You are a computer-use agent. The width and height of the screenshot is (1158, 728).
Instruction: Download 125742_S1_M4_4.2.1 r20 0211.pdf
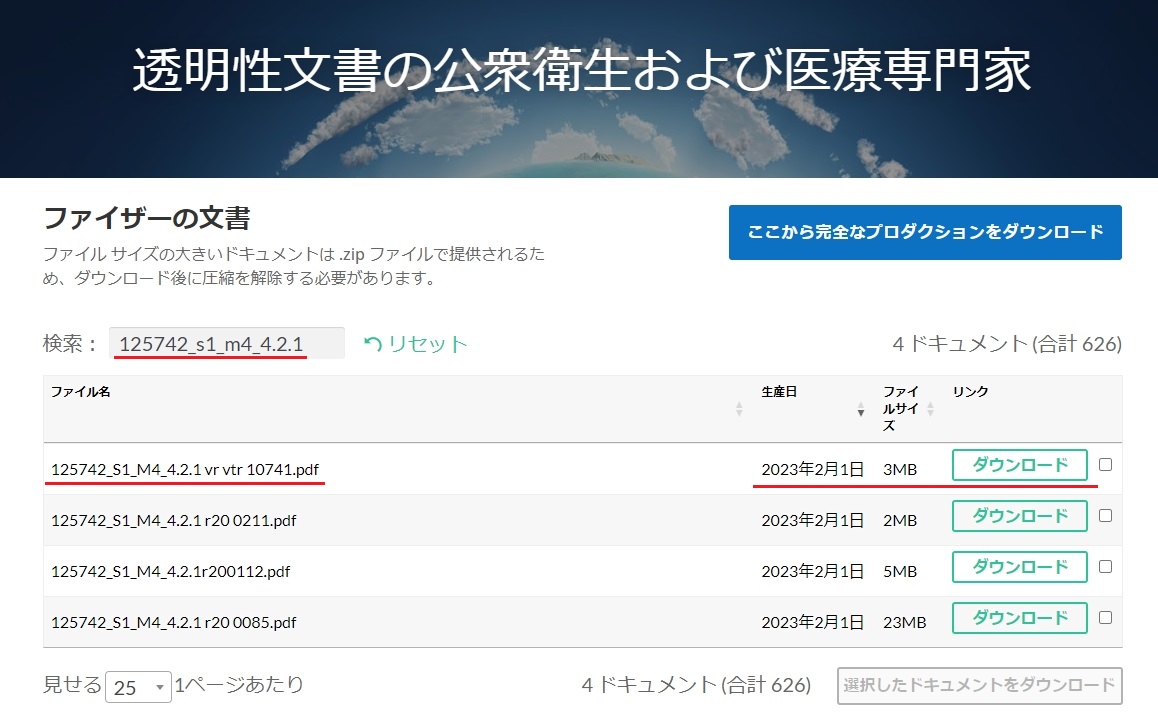click(1019, 516)
